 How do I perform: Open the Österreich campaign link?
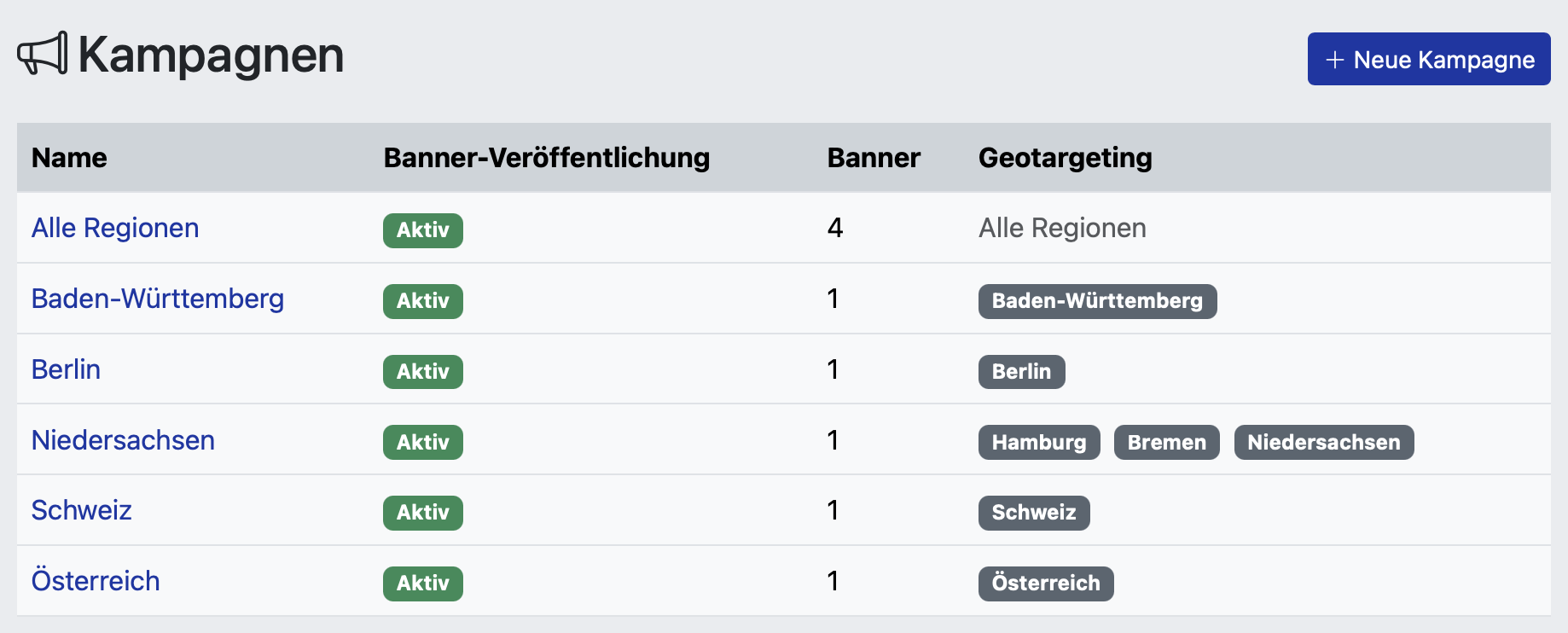(96, 582)
